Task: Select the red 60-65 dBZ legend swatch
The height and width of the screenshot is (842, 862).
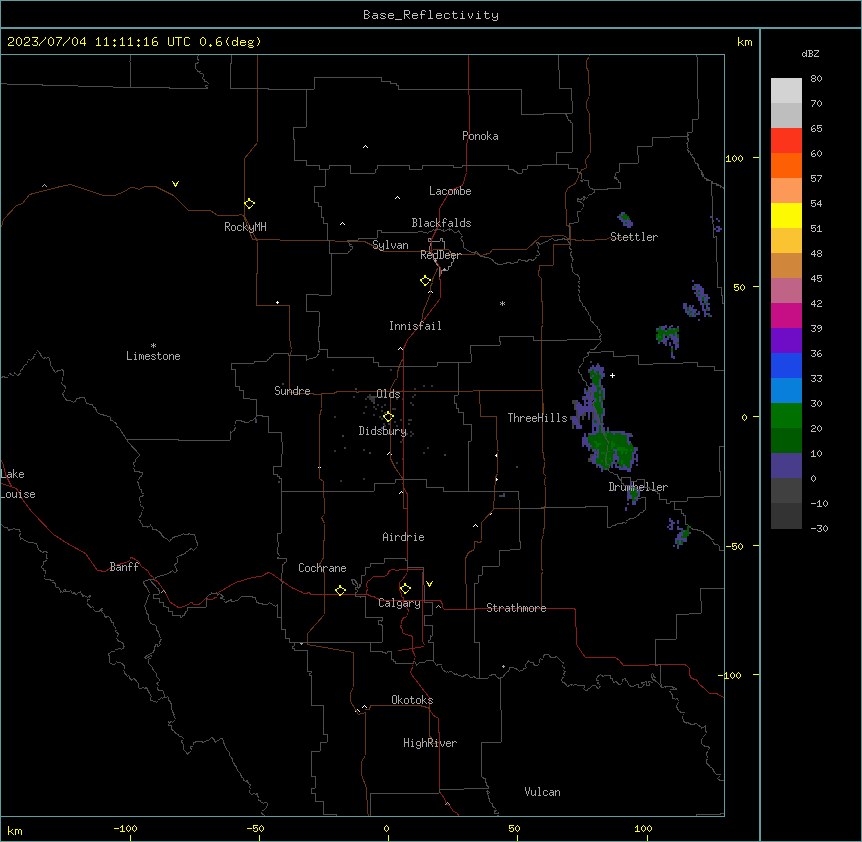Action: 786,141
